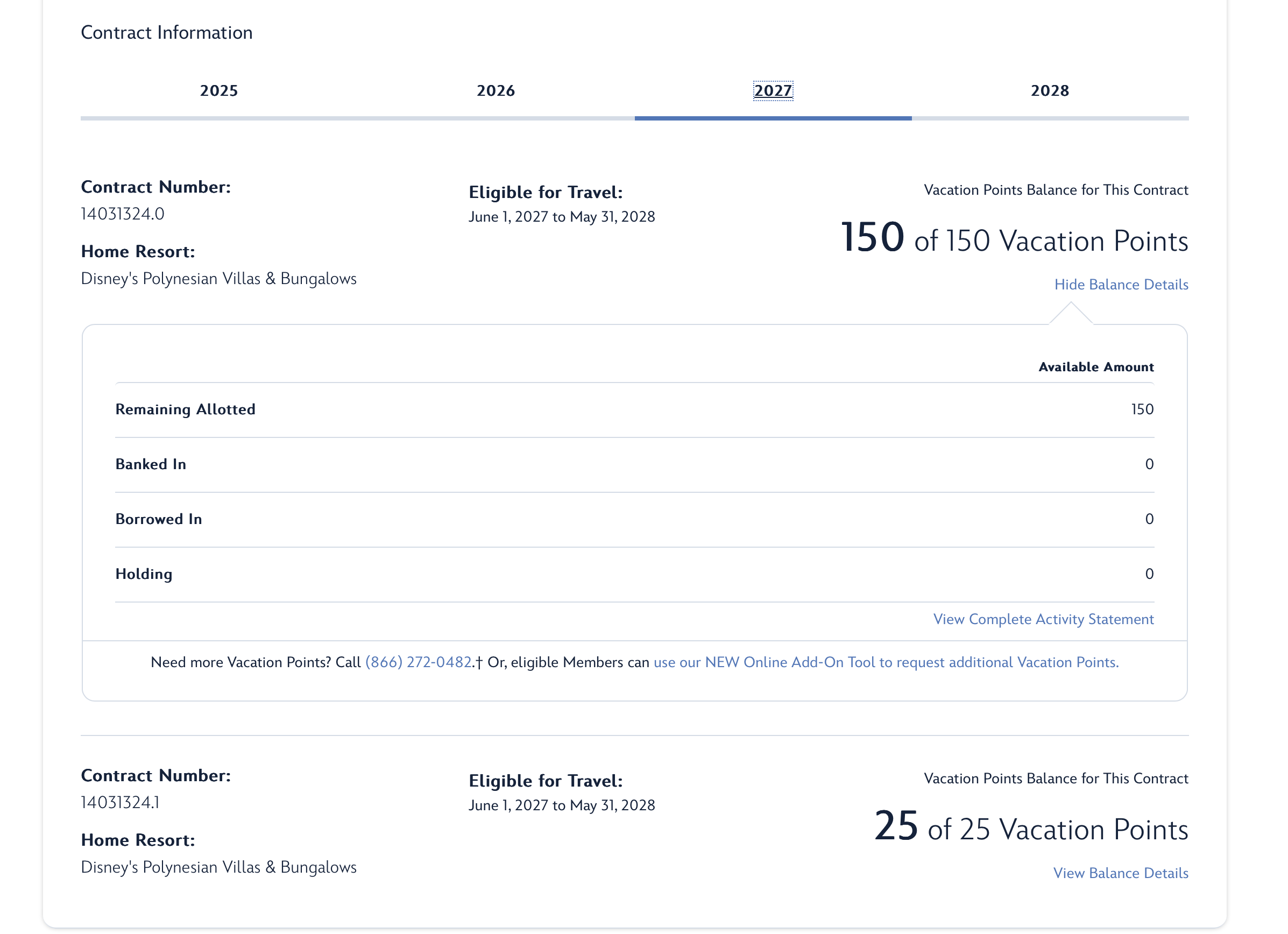Open View Complete Activity Statement link
This screenshot has height=934, width=1288.
pyautogui.click(x=1043, y=619)
